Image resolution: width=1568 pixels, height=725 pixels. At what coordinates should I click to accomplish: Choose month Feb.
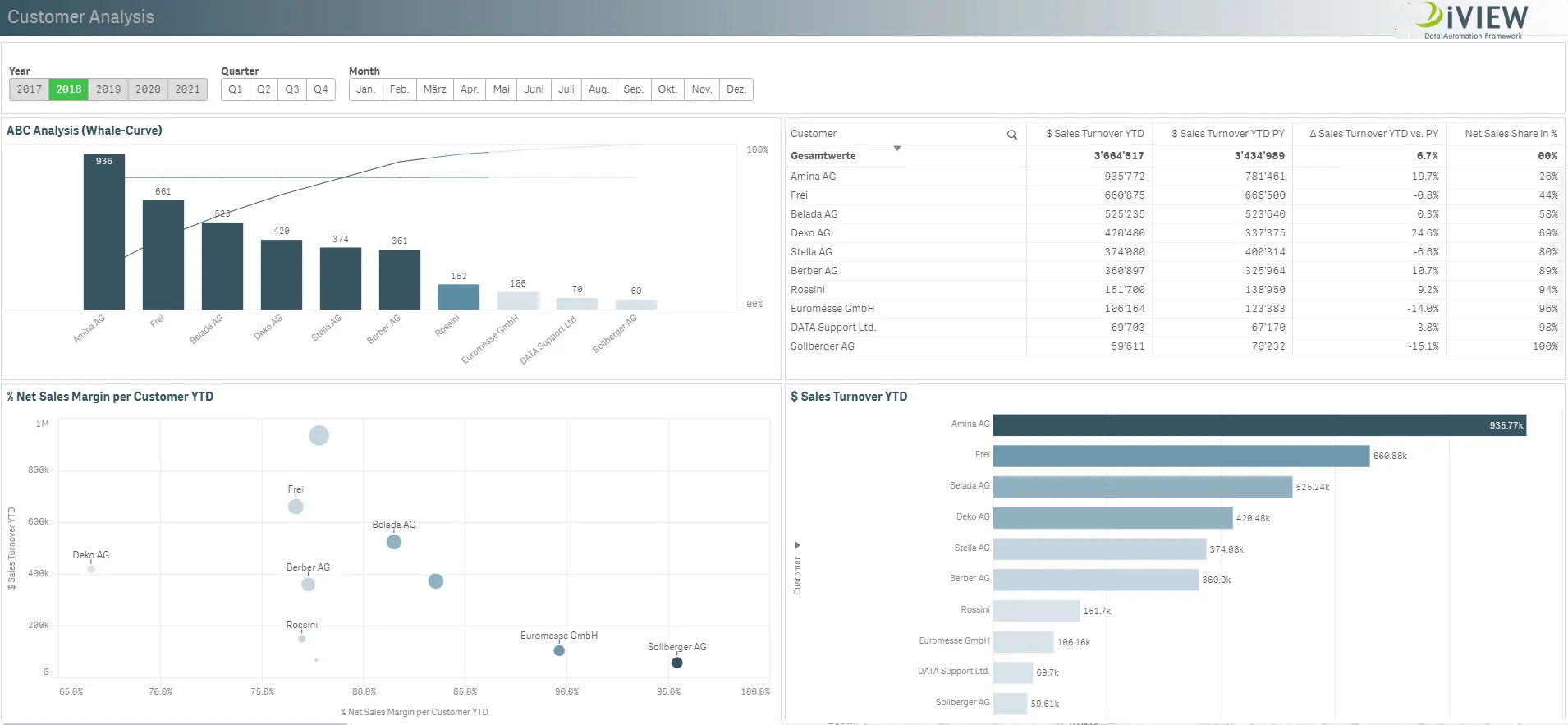coord(399,89)
